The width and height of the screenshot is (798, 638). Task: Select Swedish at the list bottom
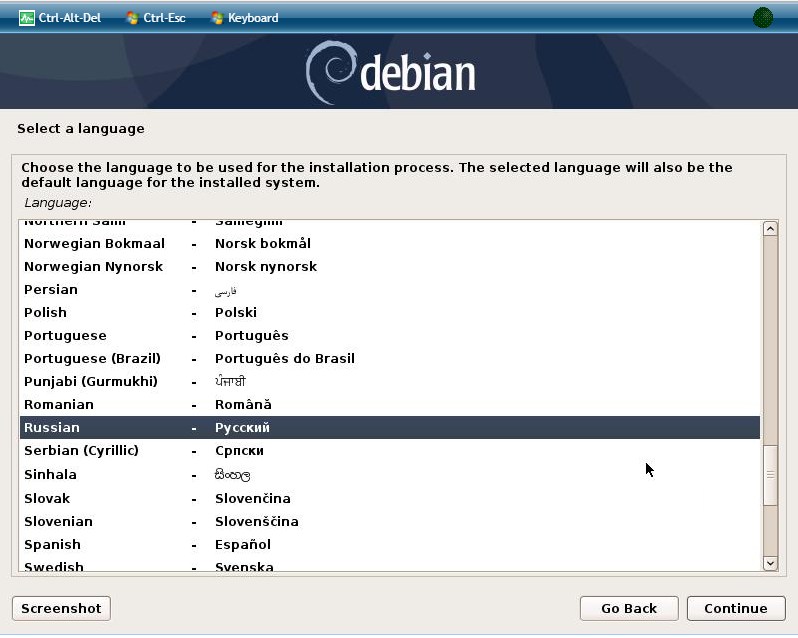(390, 565)
